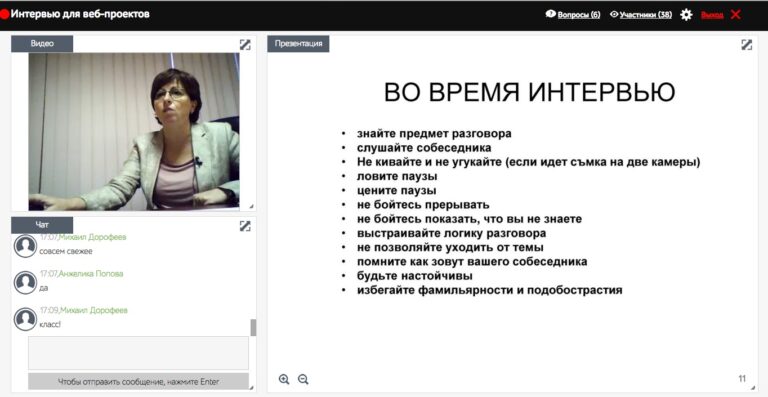The height and width of the screenshot is (397, 768).
Task: Click bullet не бойтесь прерывать
Action: coord(423,205)
